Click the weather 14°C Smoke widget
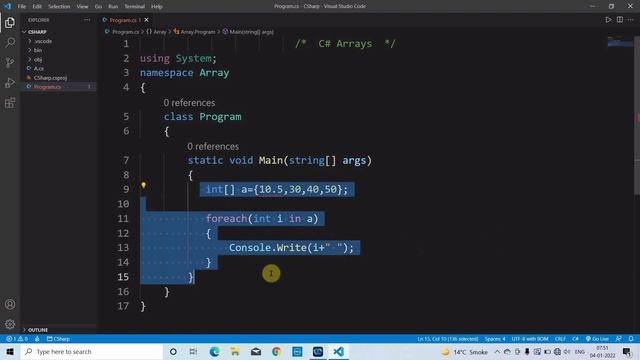This screenshot has width=640, height=360. click(464, 351)
